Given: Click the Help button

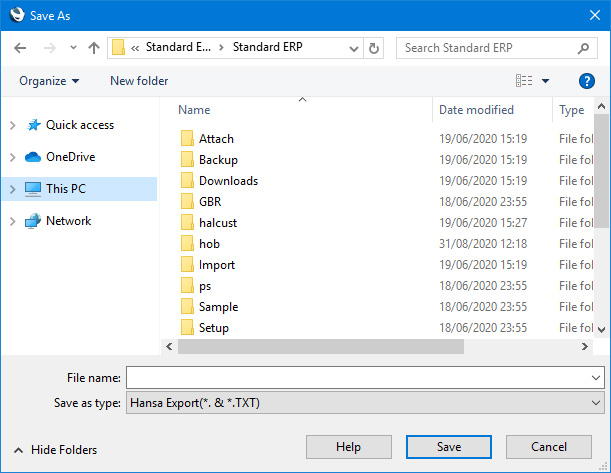Looking at the screenshot, I should [x=349, y=447].
